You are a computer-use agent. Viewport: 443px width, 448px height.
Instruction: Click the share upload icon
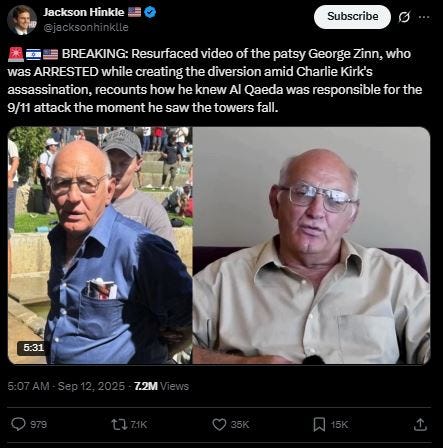420,424
